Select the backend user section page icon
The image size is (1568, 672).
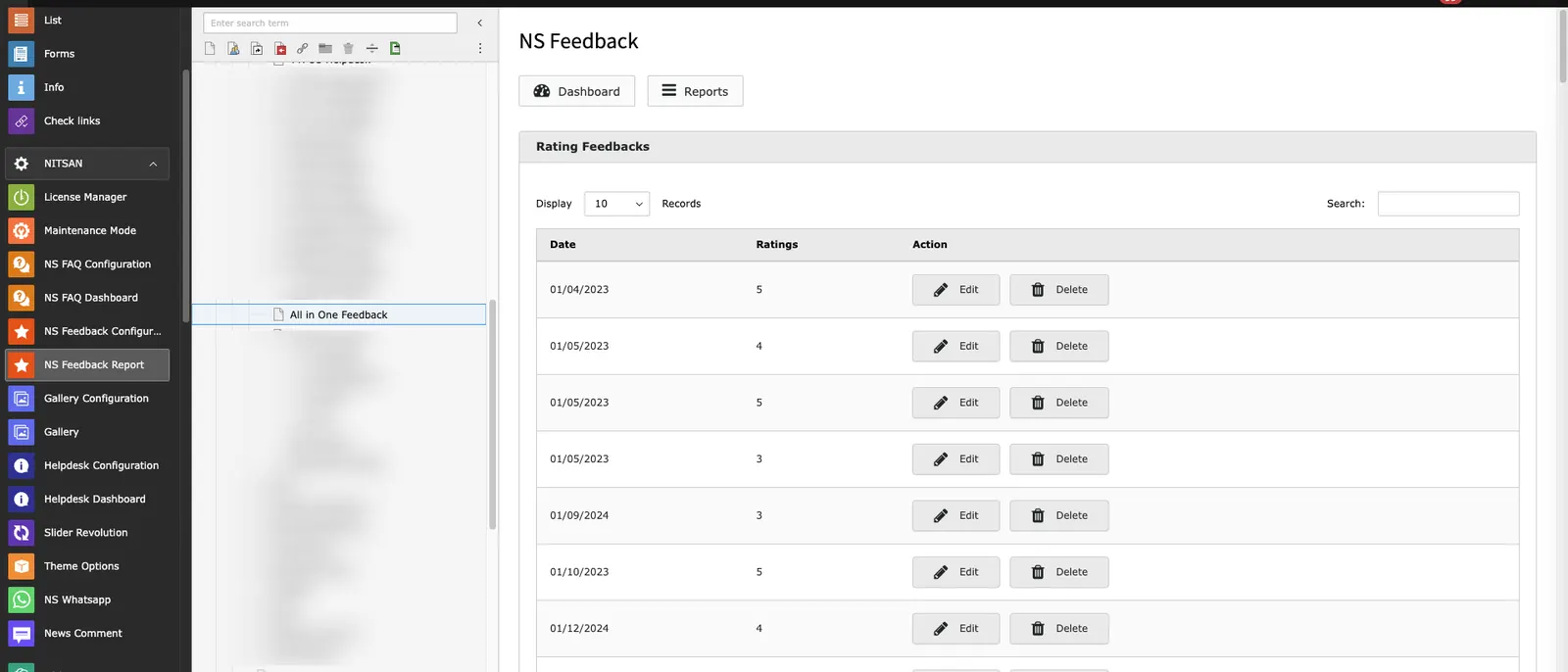click(x=233, y=48)
